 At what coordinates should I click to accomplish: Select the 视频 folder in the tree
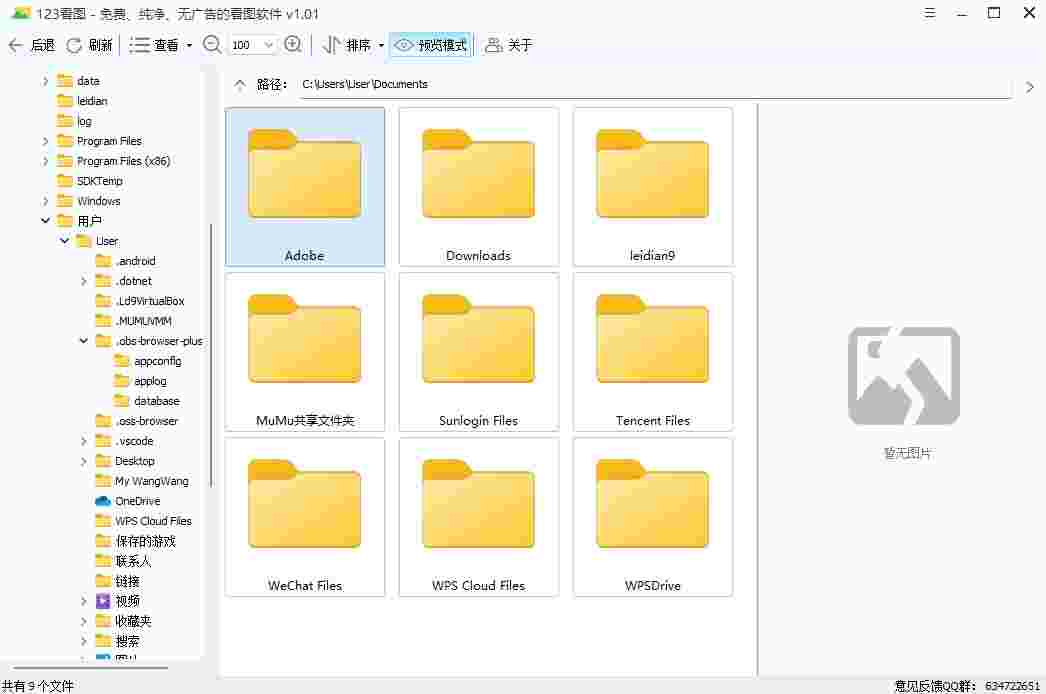pos(127,601)
